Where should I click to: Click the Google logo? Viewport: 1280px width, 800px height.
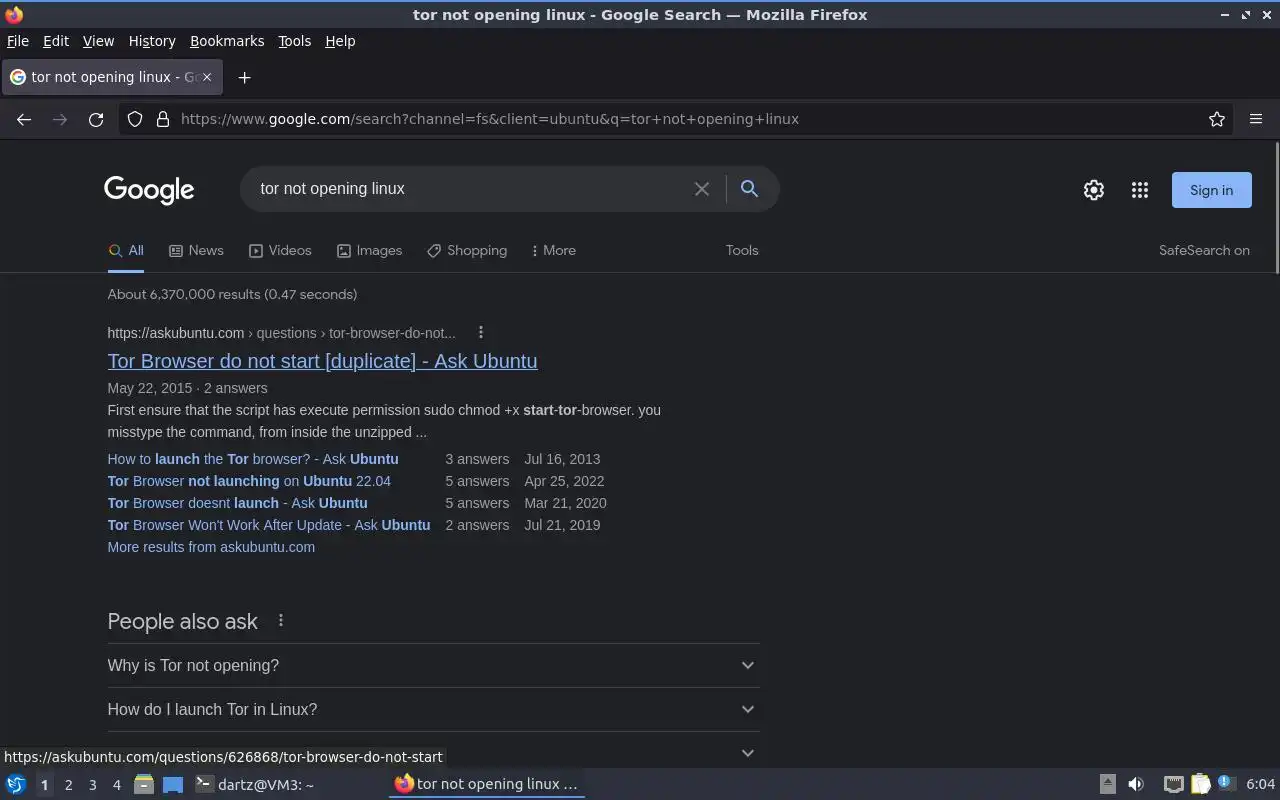point(149,190)
